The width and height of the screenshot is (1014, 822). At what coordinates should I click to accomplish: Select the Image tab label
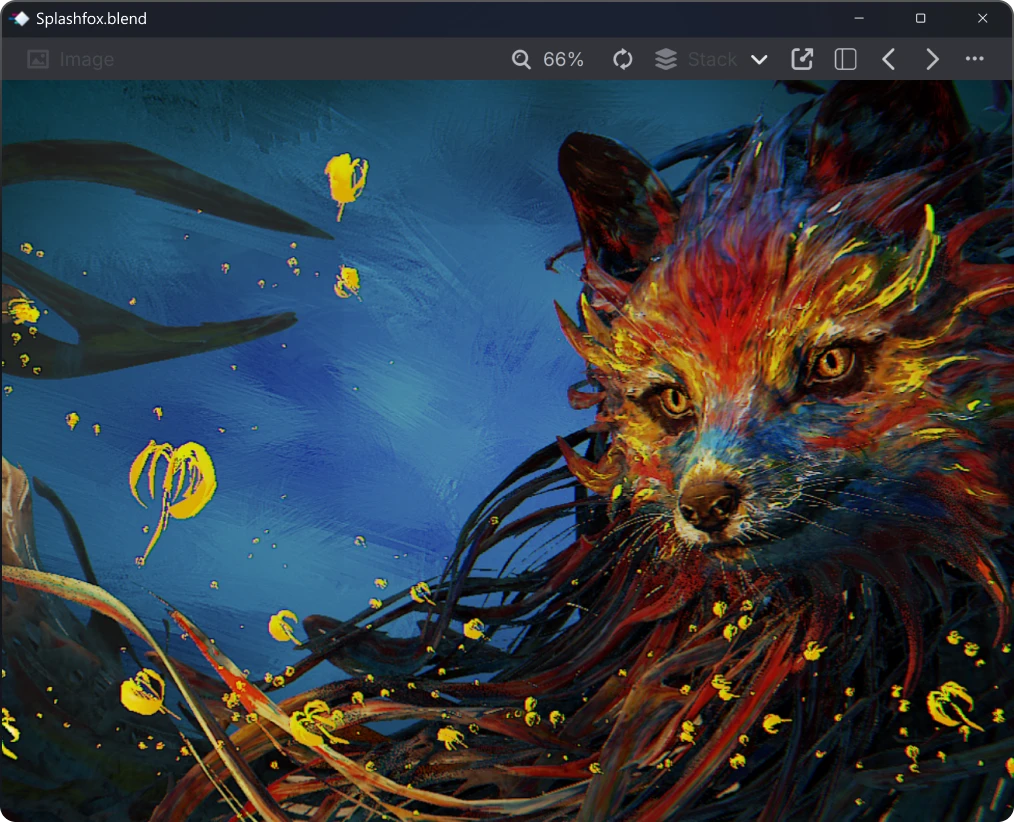[85, 59]
